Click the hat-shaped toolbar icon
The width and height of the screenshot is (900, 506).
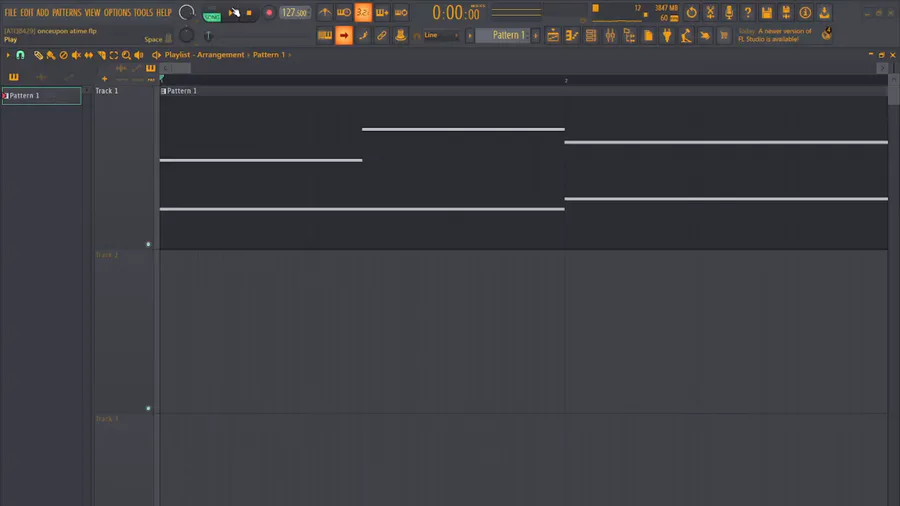pyautogui.click(x=401, y=36)
